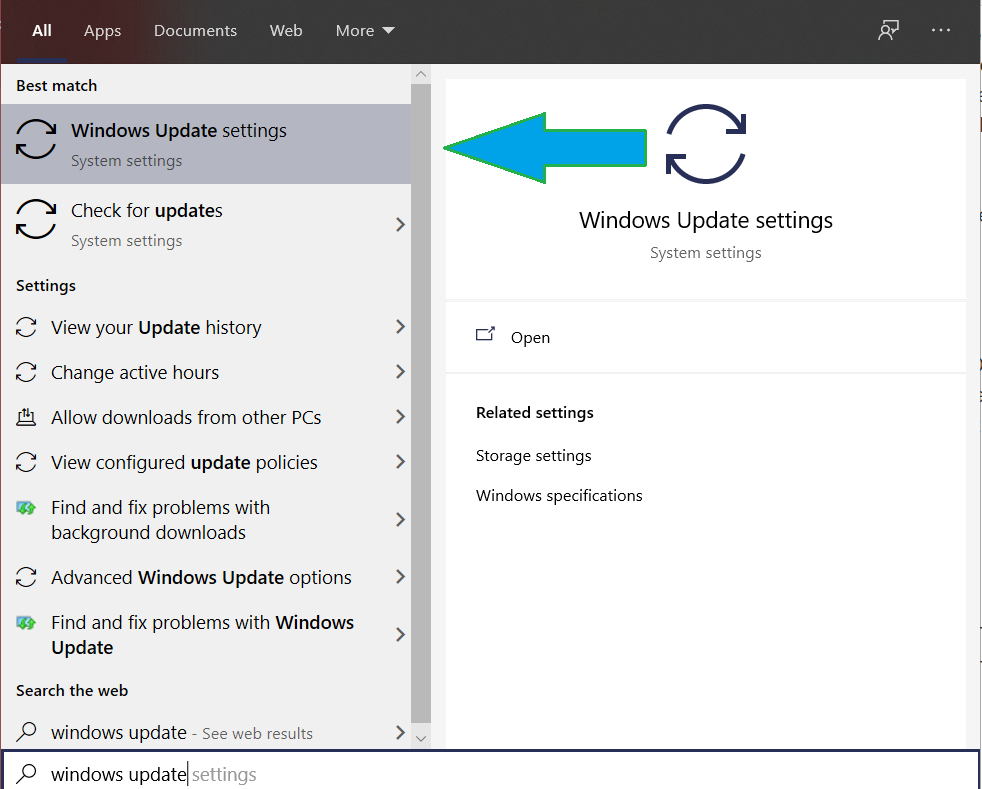Click the feedback person icon
Viewport: 982px width, 789px height.
point(888,30)
